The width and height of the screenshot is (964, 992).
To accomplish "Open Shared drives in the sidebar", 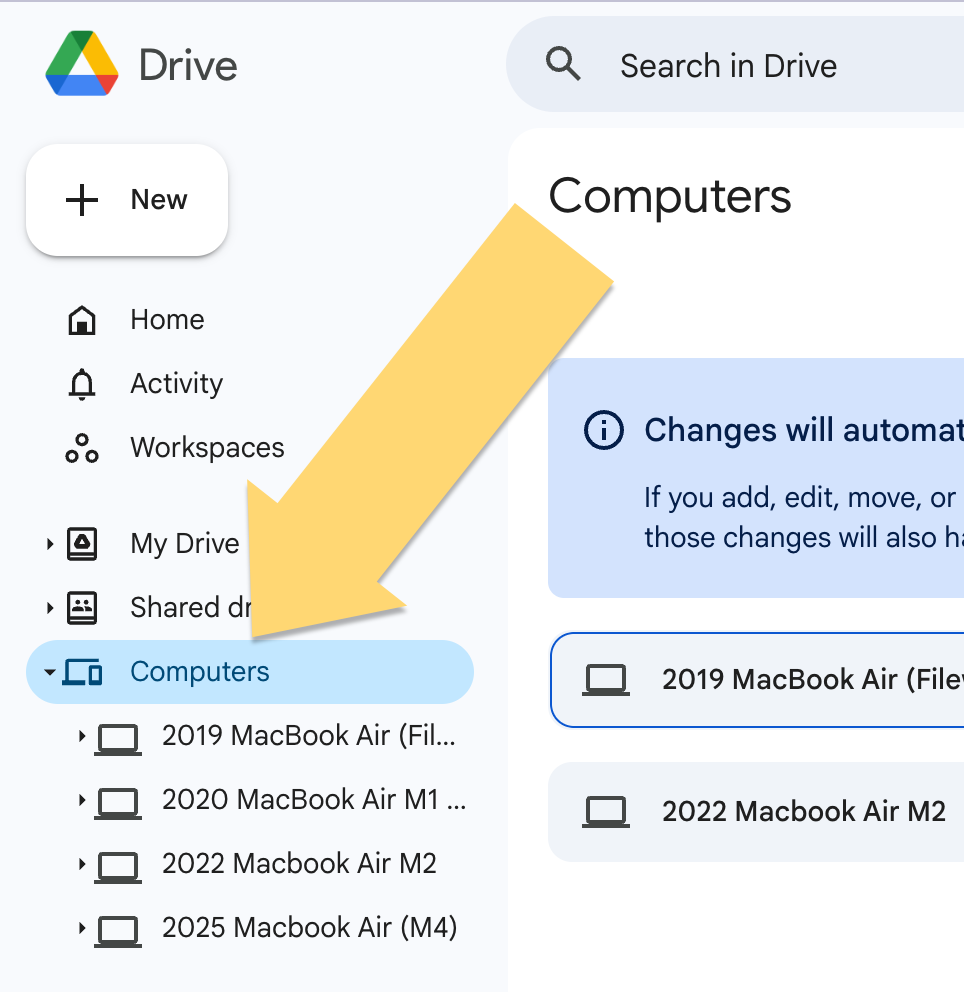I will tap(190, 607).
